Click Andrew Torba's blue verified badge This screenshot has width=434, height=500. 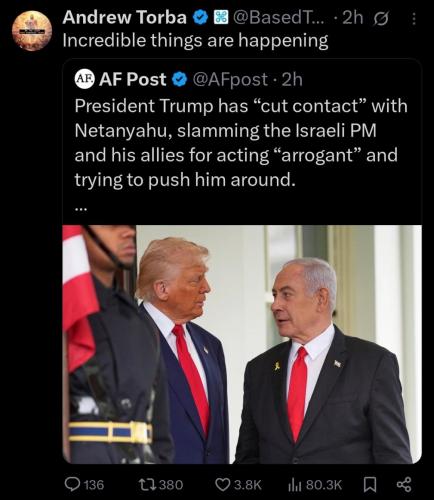pos(201,17)
